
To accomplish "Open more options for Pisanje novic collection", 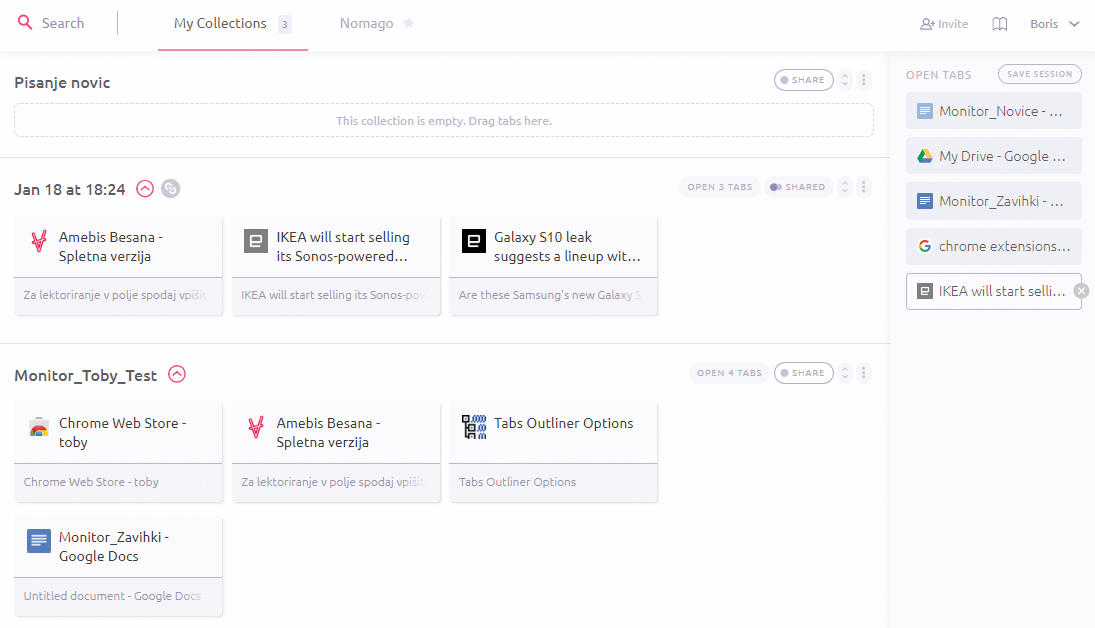I will click(863, 80).
